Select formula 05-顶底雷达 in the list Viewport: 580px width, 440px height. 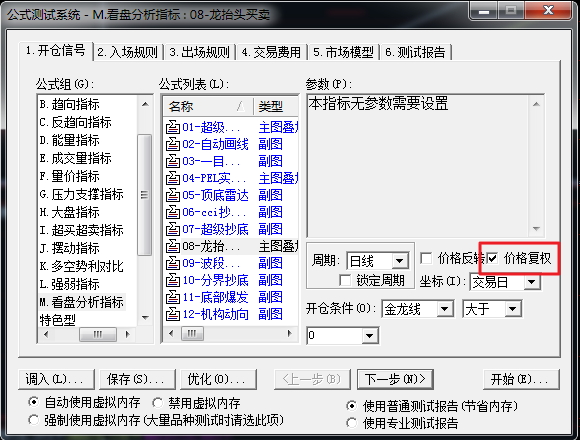pyautogui.click(x=215, y=195)
